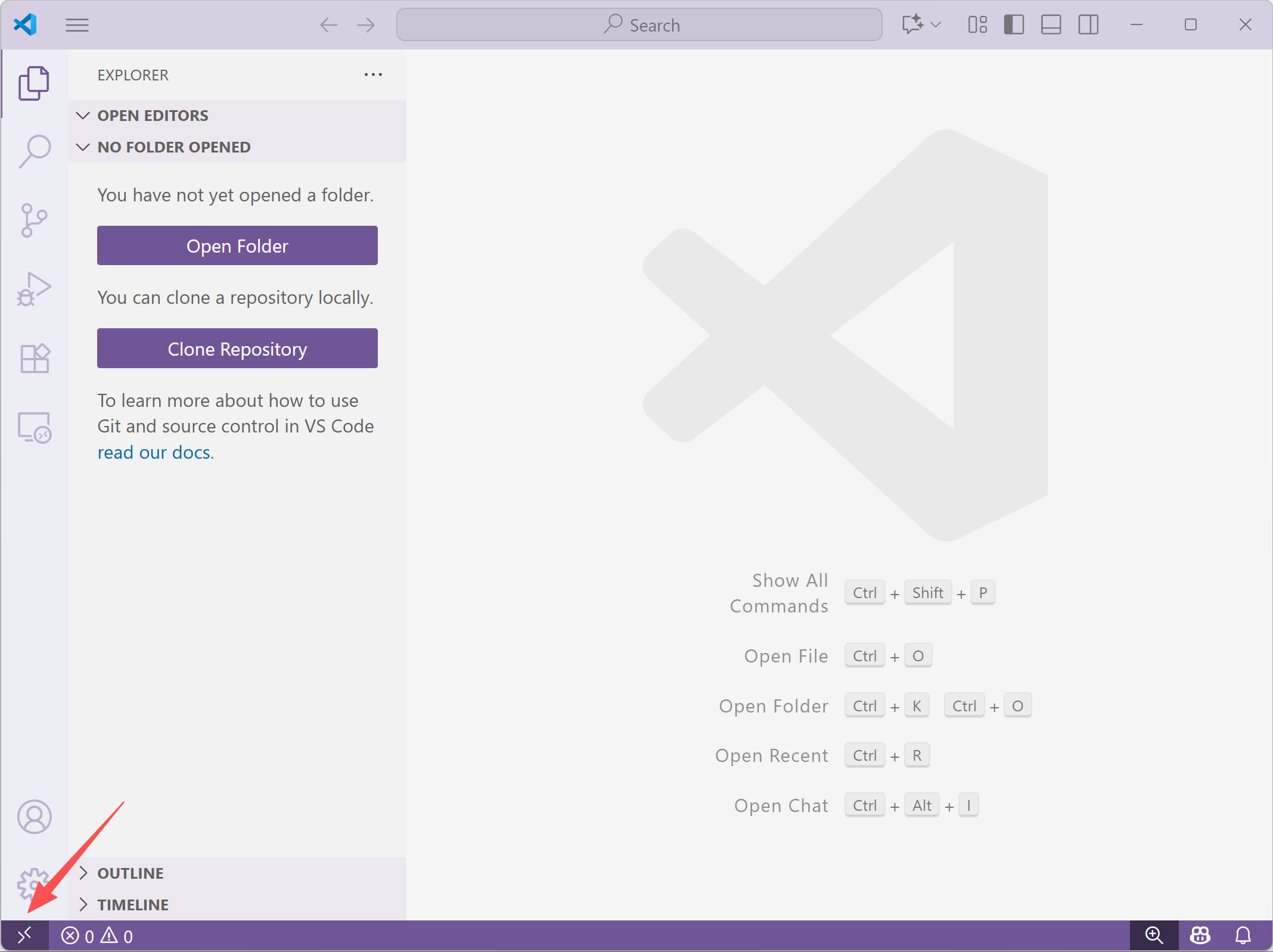1273x952 pixels.
Task: Open the Explorer view in activity bar
Action: (x=34, y=83)
